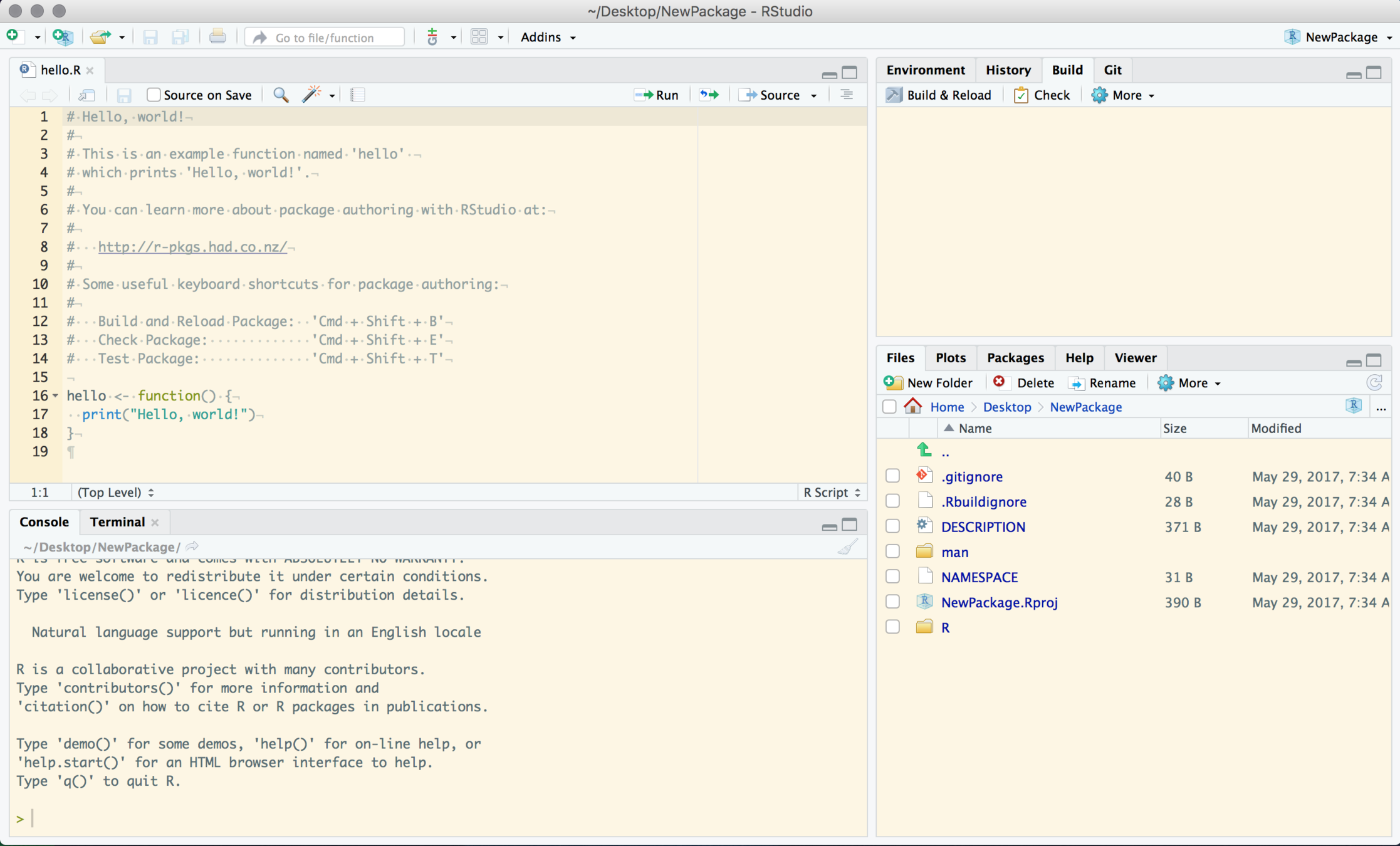Click the find/replace magnifier icon
This screenshot has width=1400, height=846.
point(281,95)
